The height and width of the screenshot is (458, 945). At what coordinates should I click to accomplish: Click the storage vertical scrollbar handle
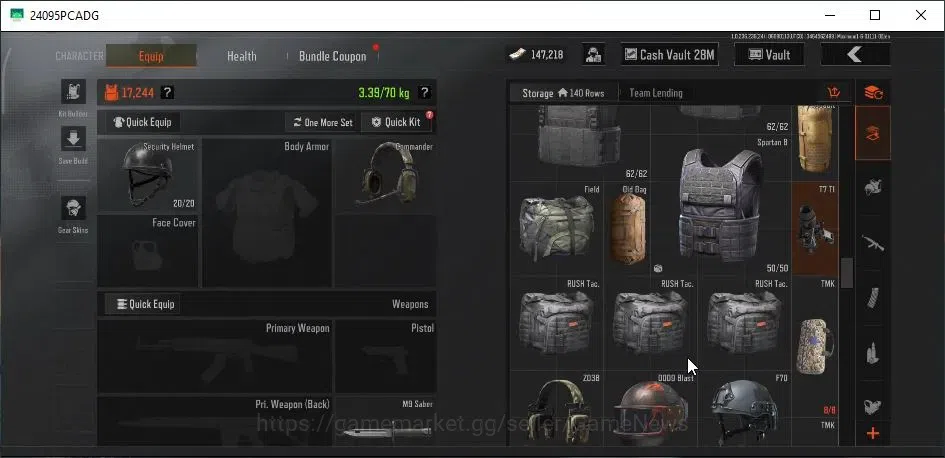(847, 273)
